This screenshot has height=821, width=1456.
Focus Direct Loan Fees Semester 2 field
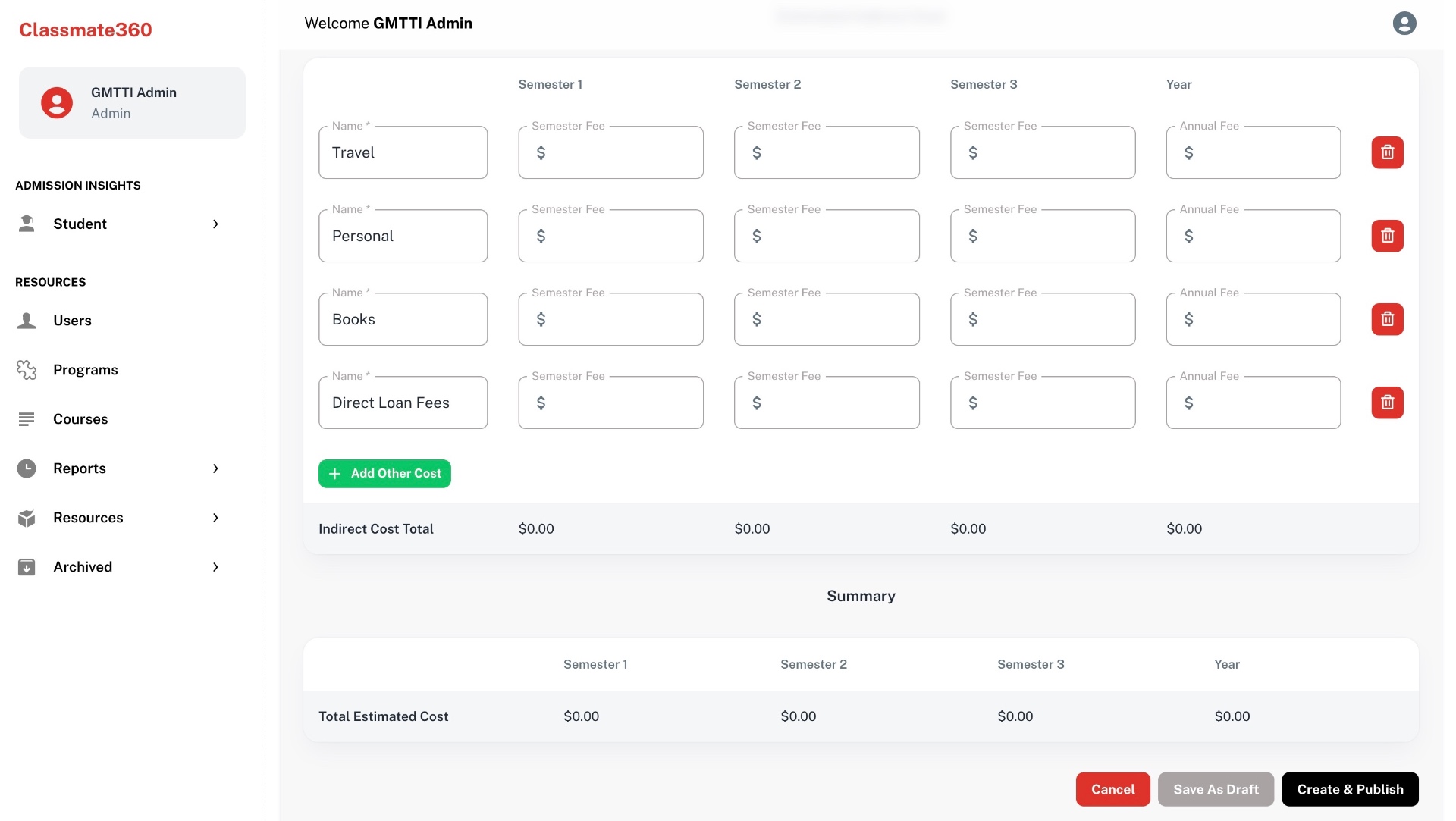[x=827, y=403]
